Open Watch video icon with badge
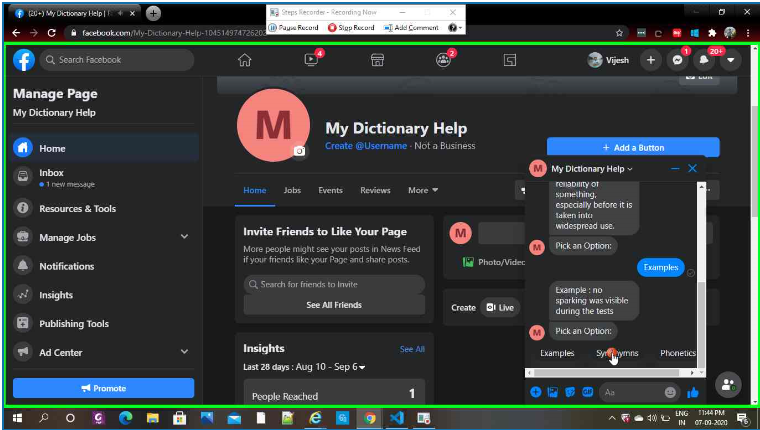The image size is (760, 430). 311,60
